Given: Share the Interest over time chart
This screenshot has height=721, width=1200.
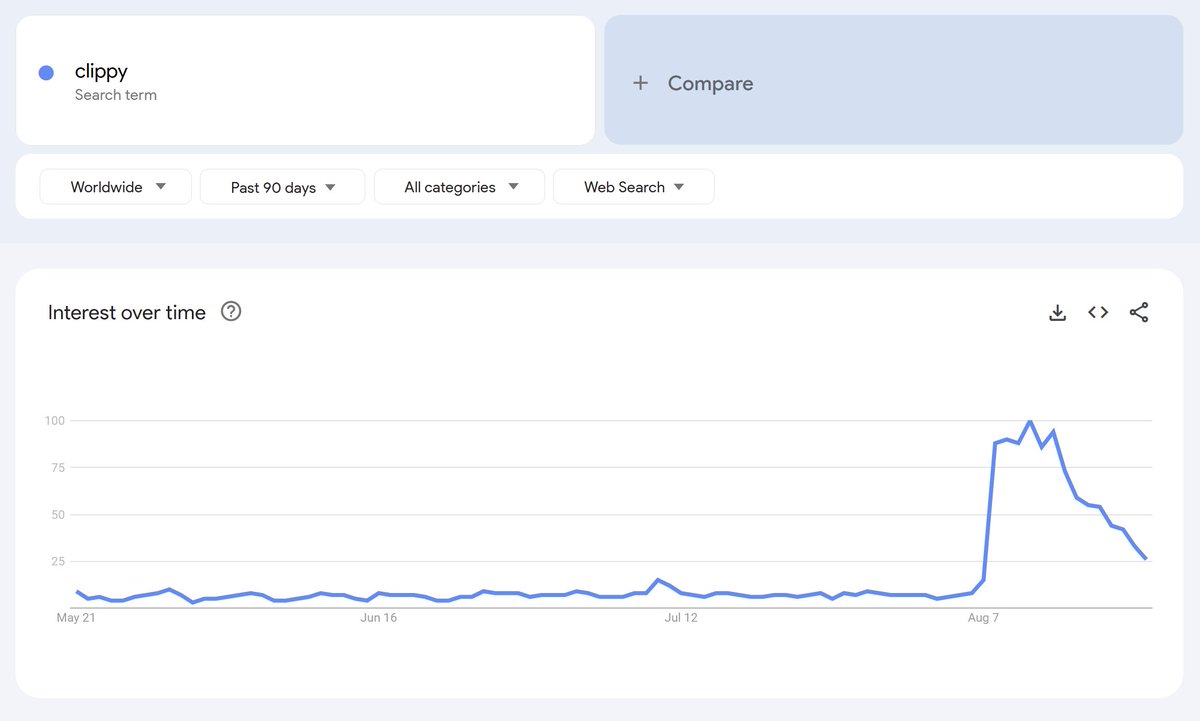Looking at the screenshot, I should (1139, 312).
